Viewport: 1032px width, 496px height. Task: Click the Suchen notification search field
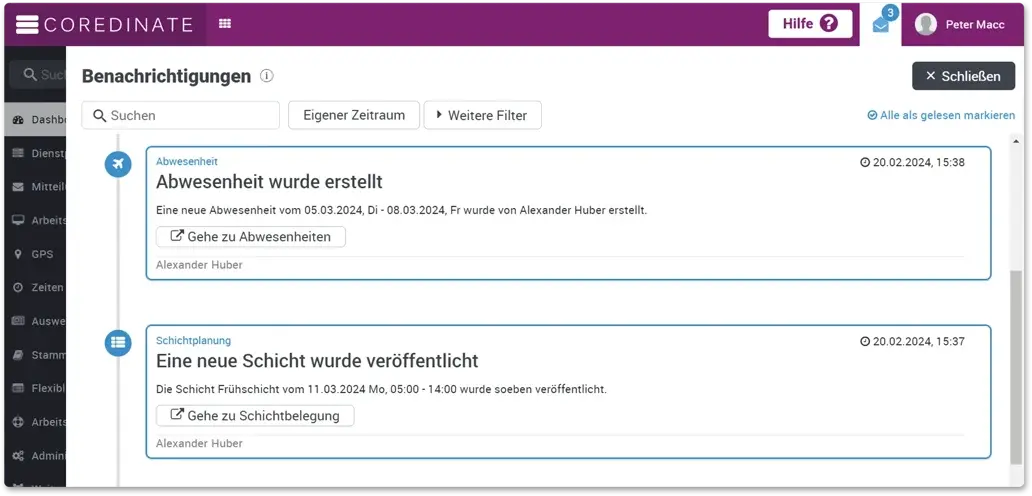181,115
